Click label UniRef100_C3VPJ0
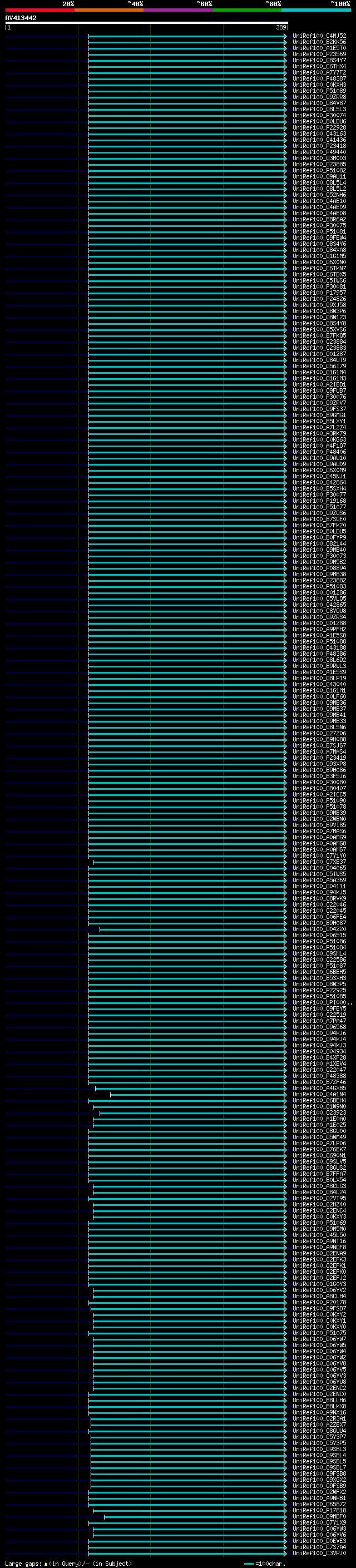 [319, 1553]
